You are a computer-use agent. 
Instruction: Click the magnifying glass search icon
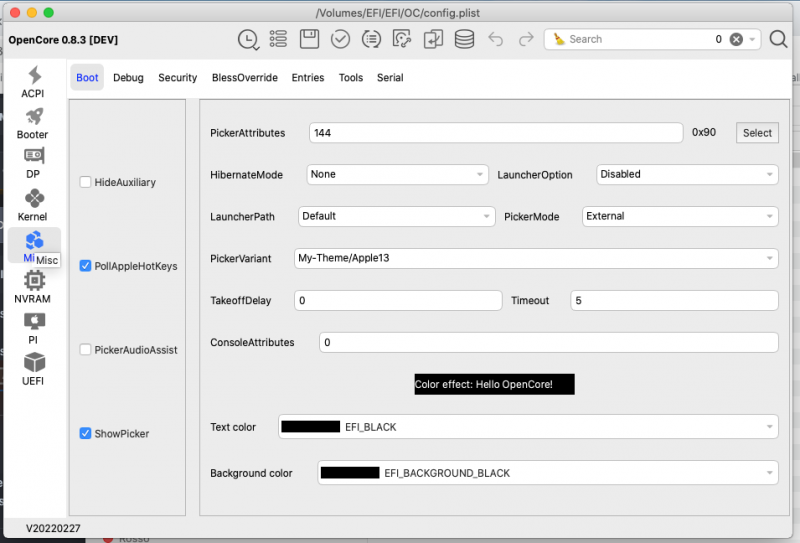[x=778, y=39]
